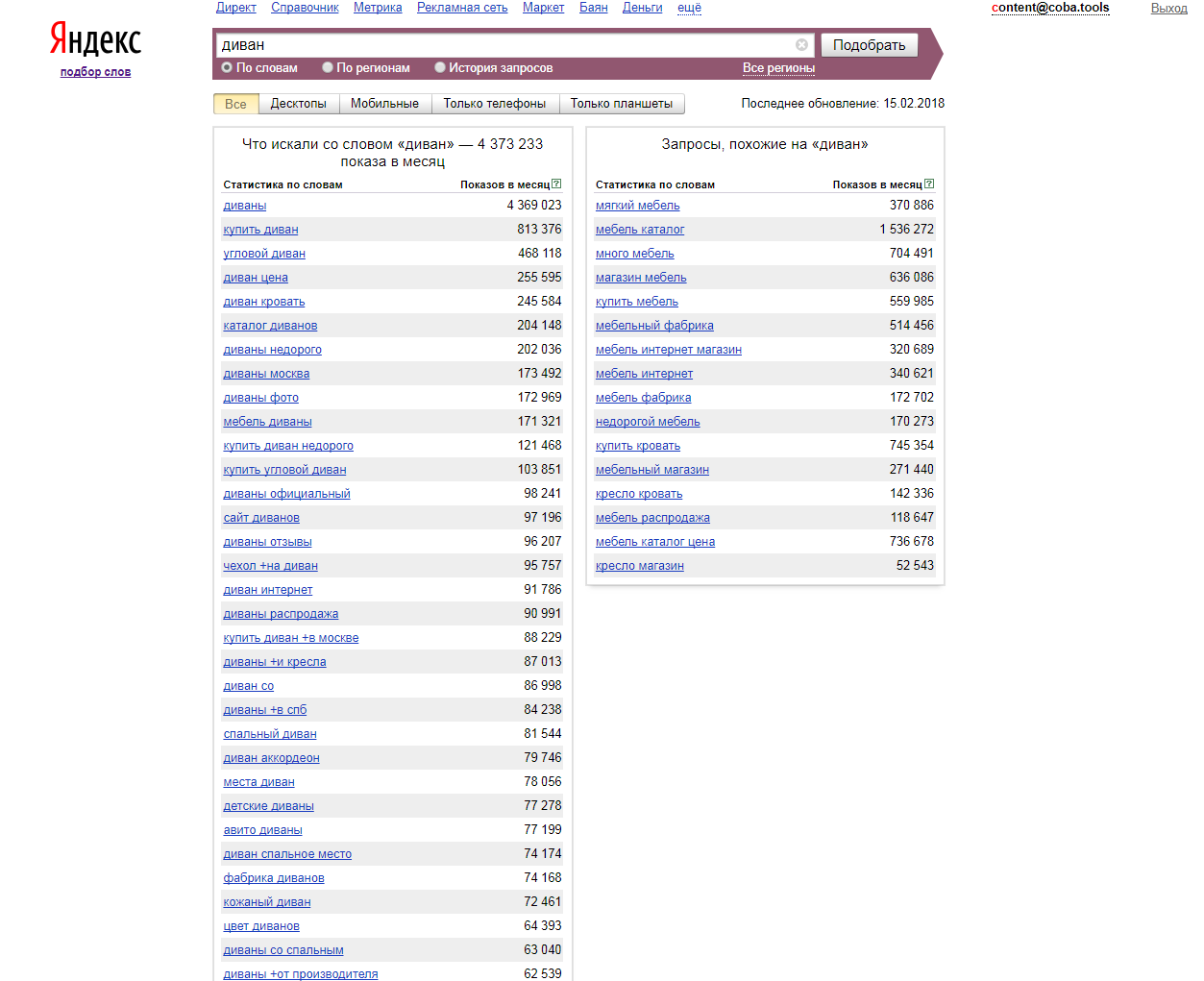The height and width of the screenshot is (981, 1204).
Task: Open the 'диваны фото' keyword link
Action: click(x=260, y=398)
